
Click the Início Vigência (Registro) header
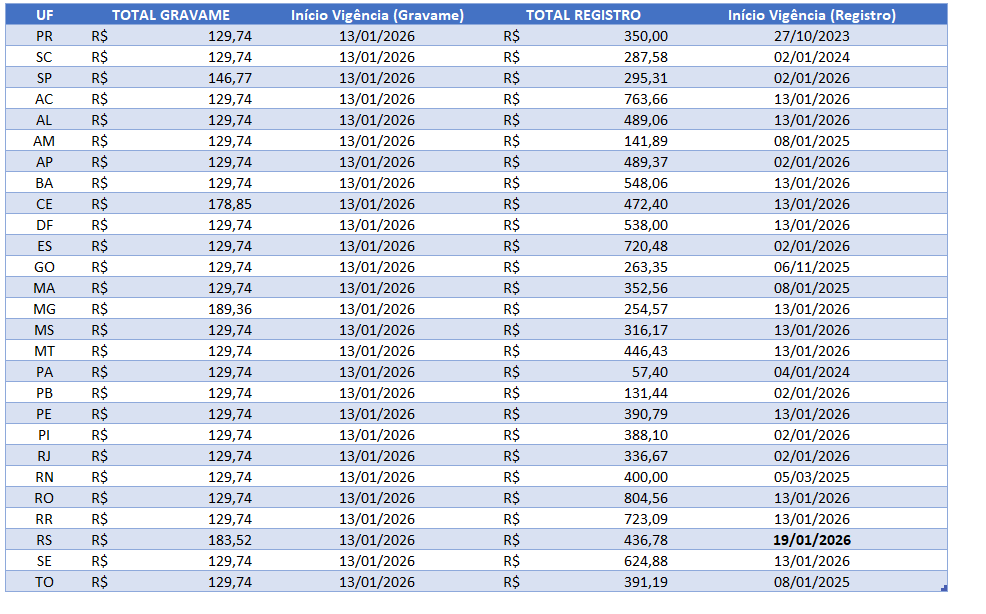[811, 15]
